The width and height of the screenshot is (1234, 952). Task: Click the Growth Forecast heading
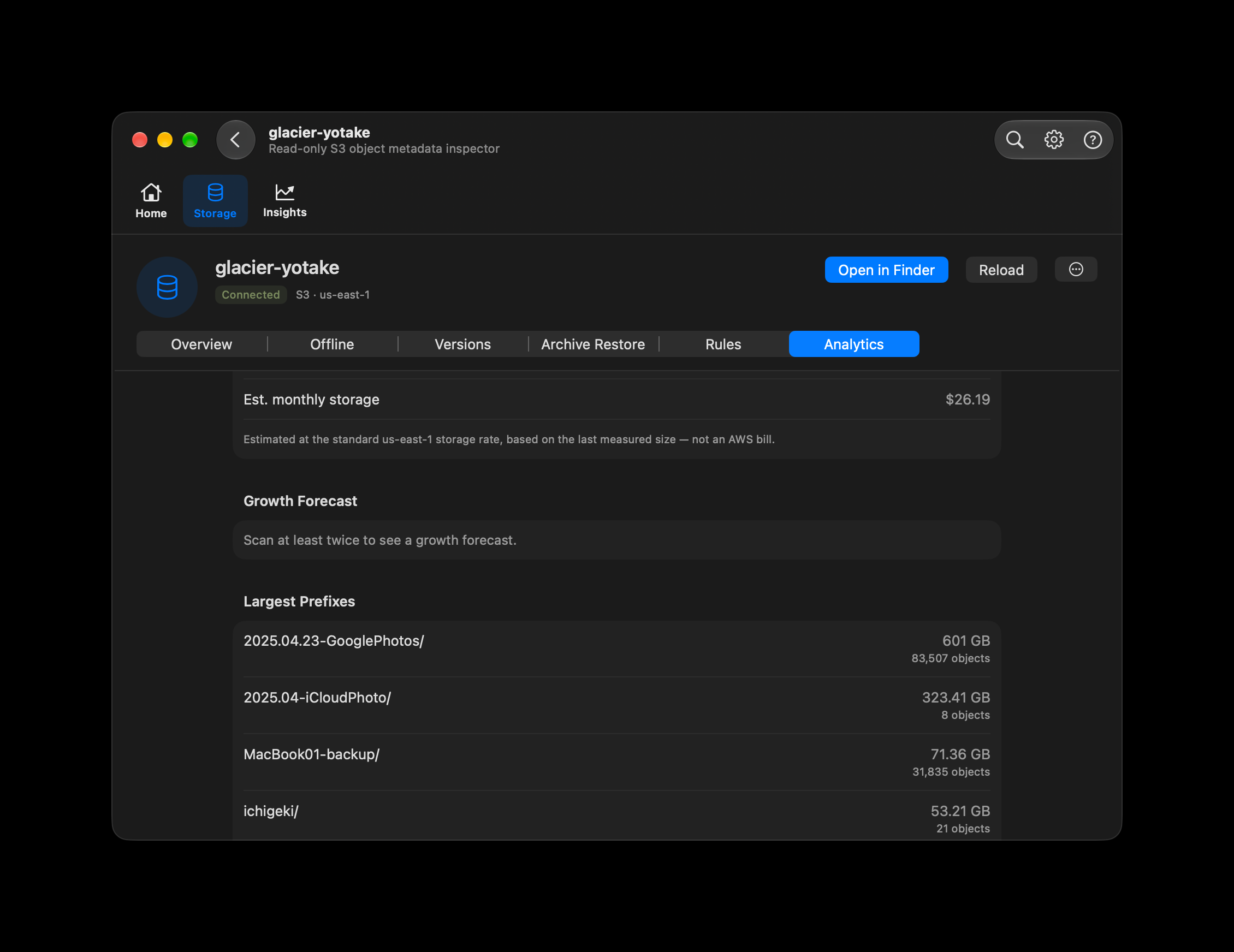point(300,501)
